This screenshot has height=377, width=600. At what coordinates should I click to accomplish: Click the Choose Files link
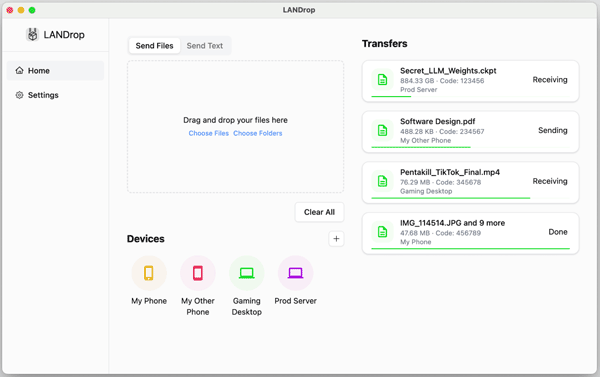[209, 133]
